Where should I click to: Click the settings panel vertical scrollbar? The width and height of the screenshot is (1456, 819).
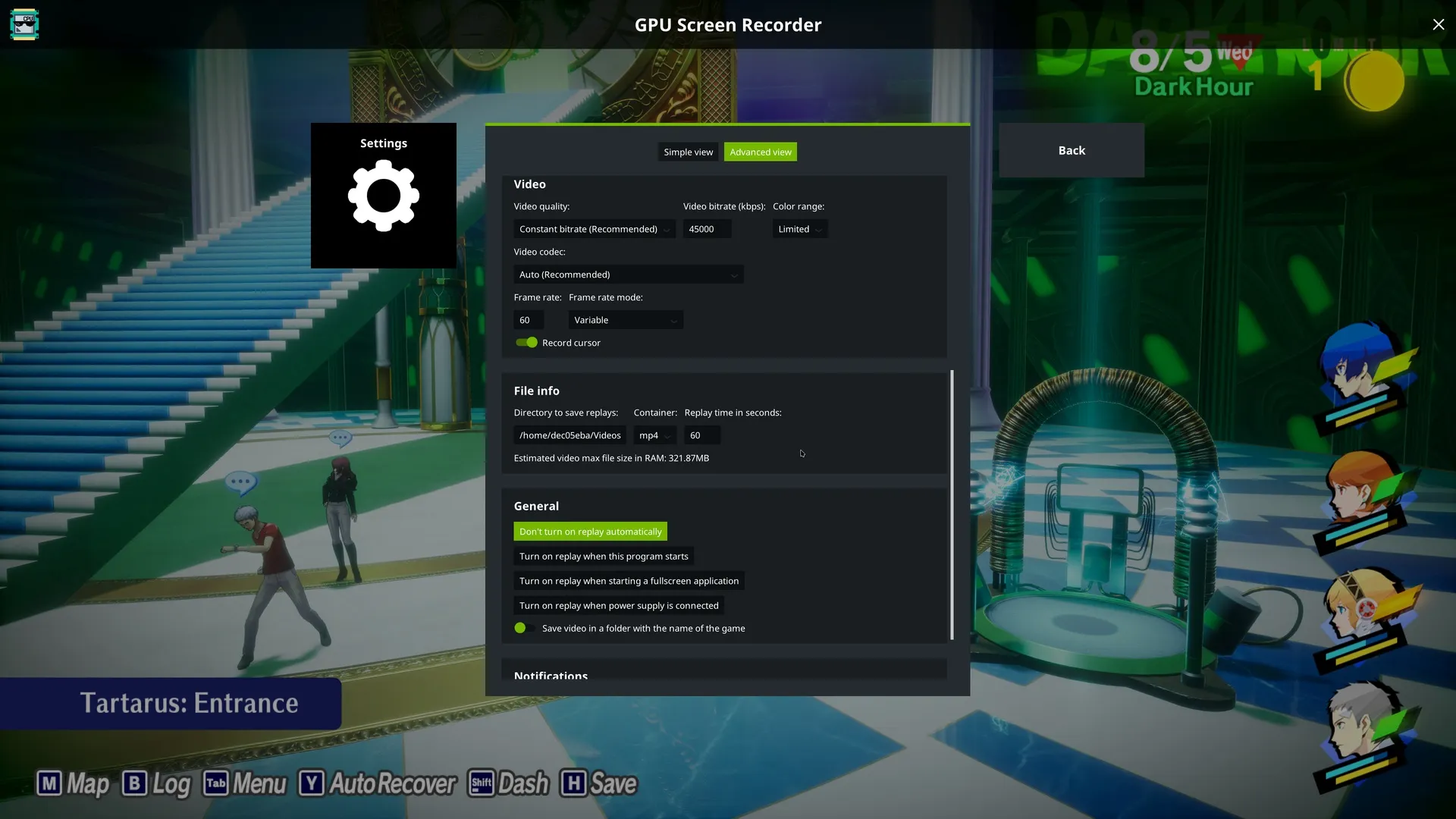tap(952, 504)
